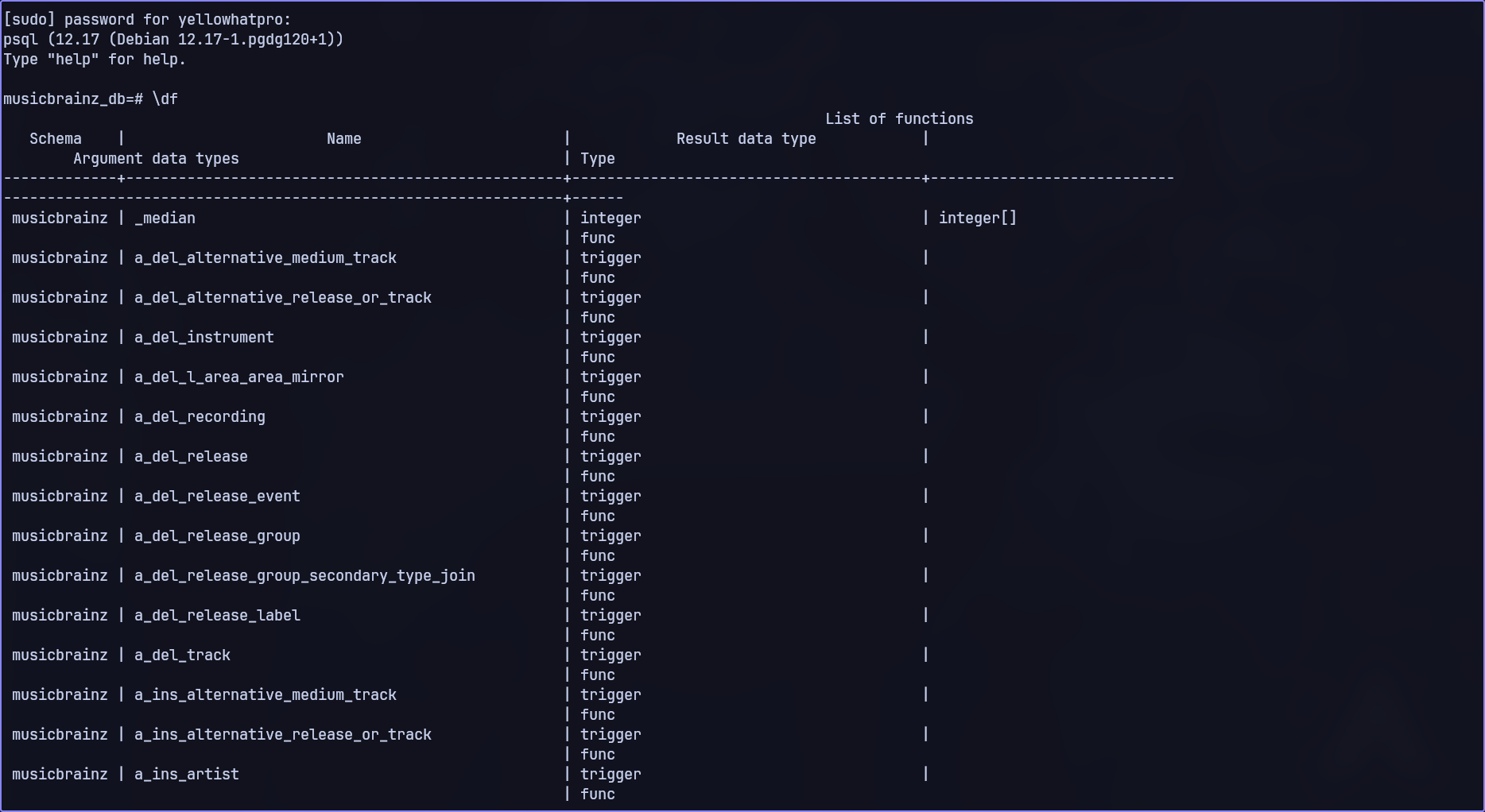The image size is (1485, 812).
Task: Select a_del_alternative_release_or_track function name
Action: click(x=283, y=298)
